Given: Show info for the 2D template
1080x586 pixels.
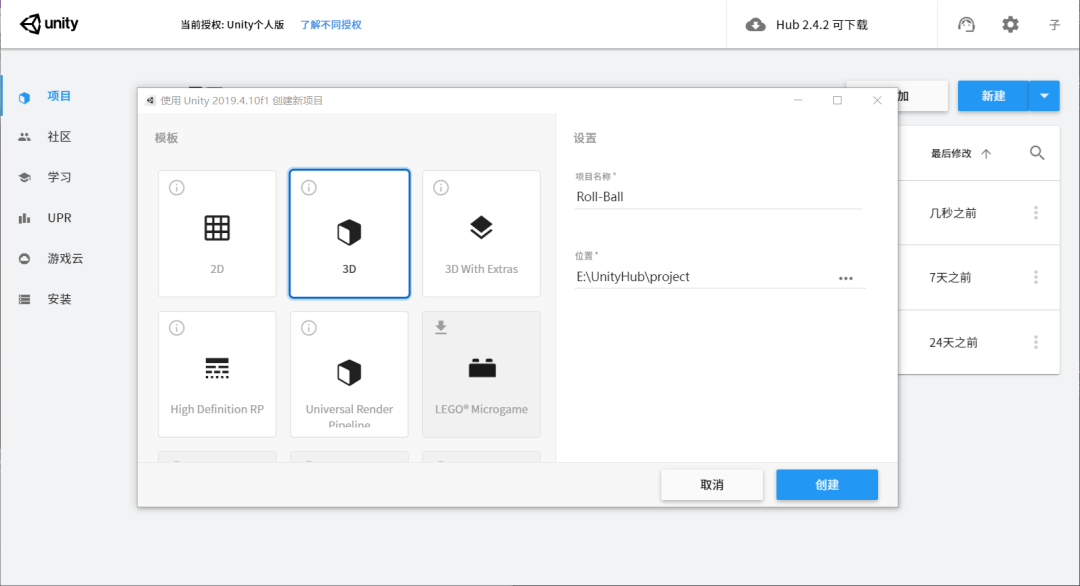Looking at the screenshot, I should (x=177, y=187).
